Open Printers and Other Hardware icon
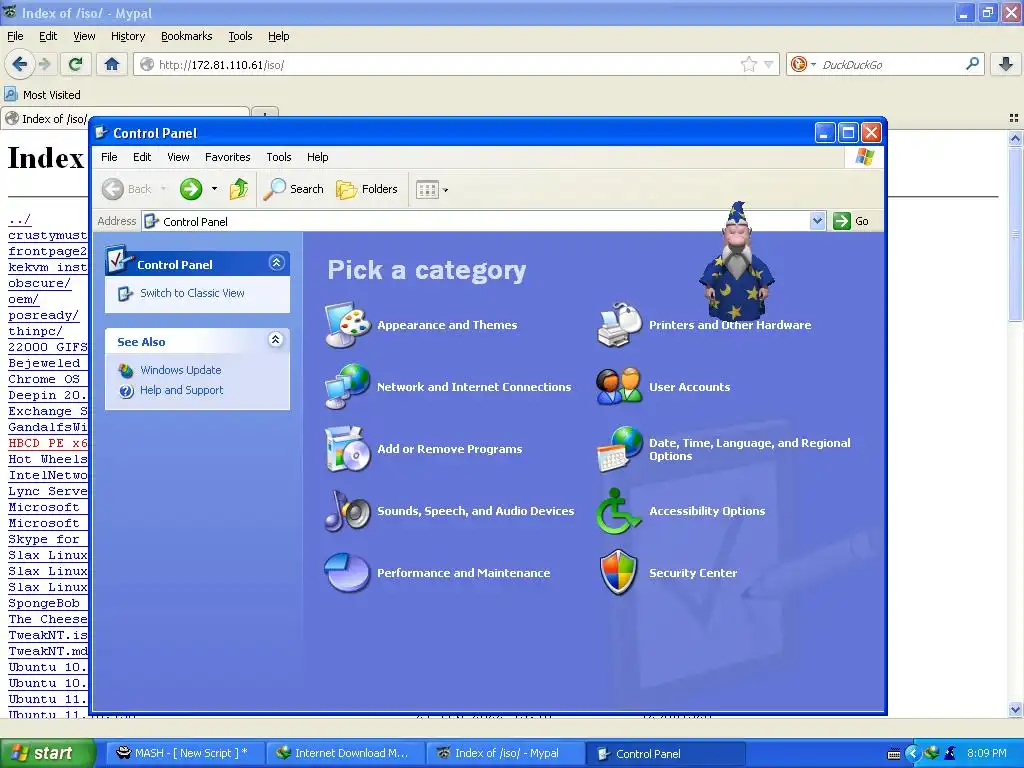The image size is (1024, 768). (x=619, y=325)
